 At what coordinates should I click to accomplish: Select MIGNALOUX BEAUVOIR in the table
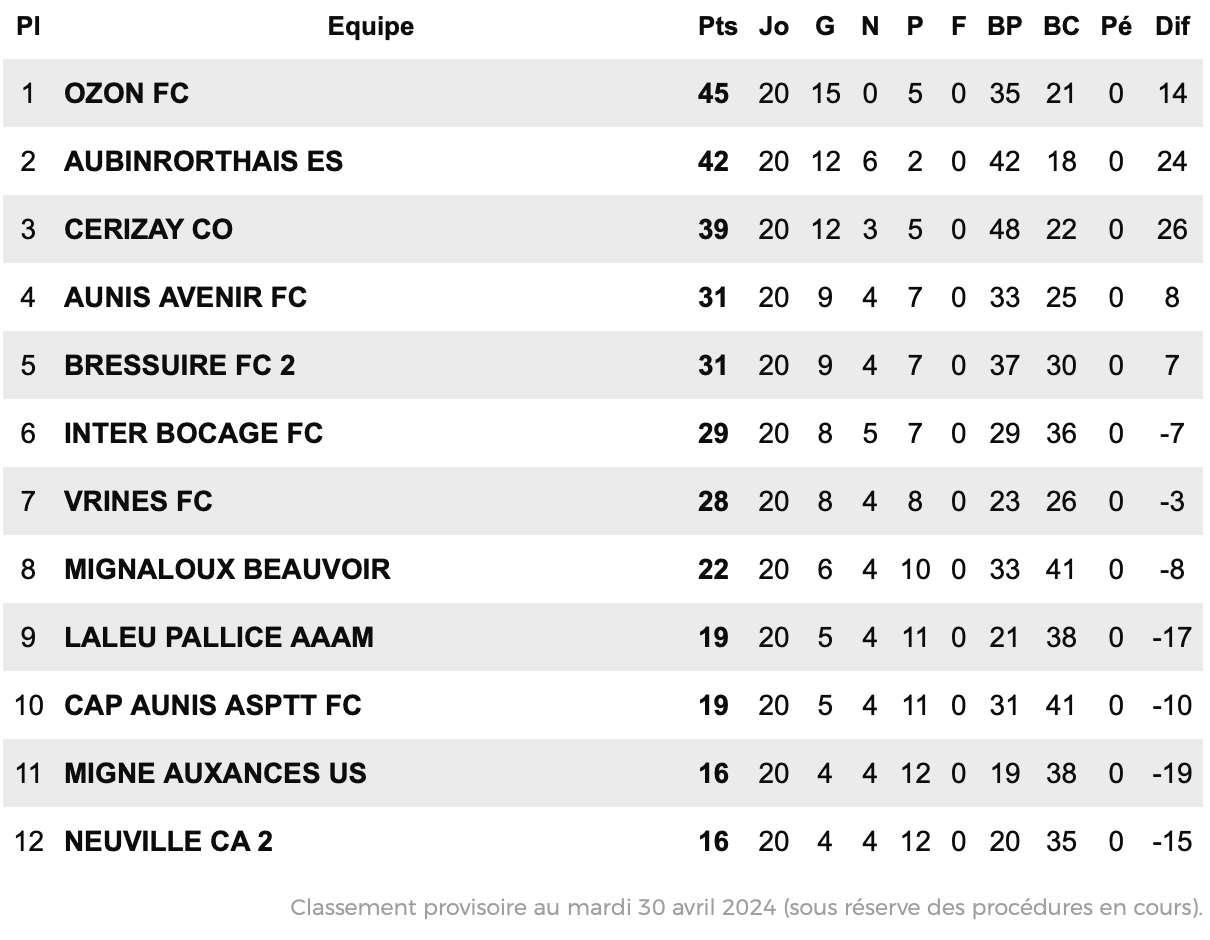click(227, 569)
